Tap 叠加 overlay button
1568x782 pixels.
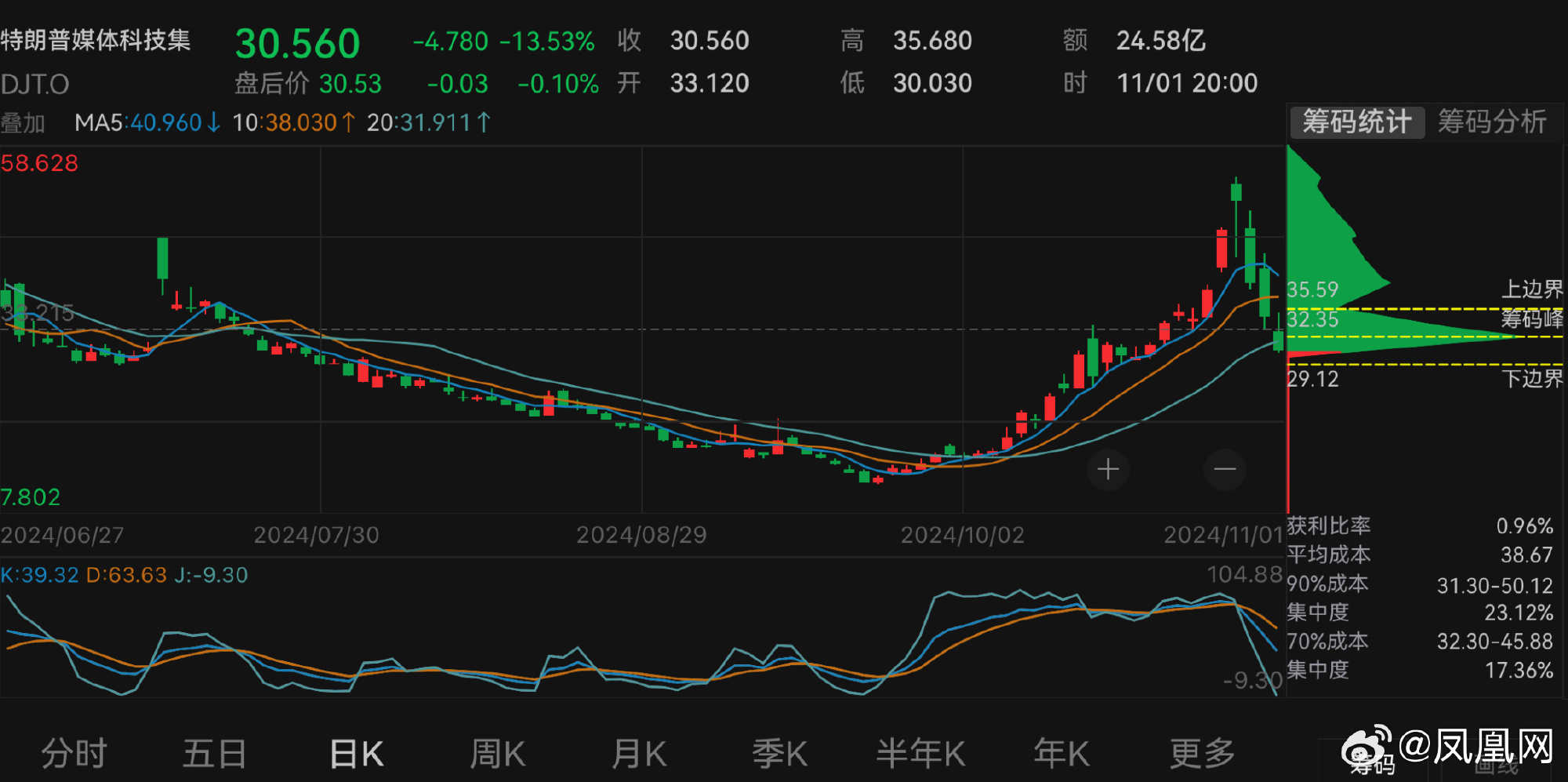(x=23, y=123)
